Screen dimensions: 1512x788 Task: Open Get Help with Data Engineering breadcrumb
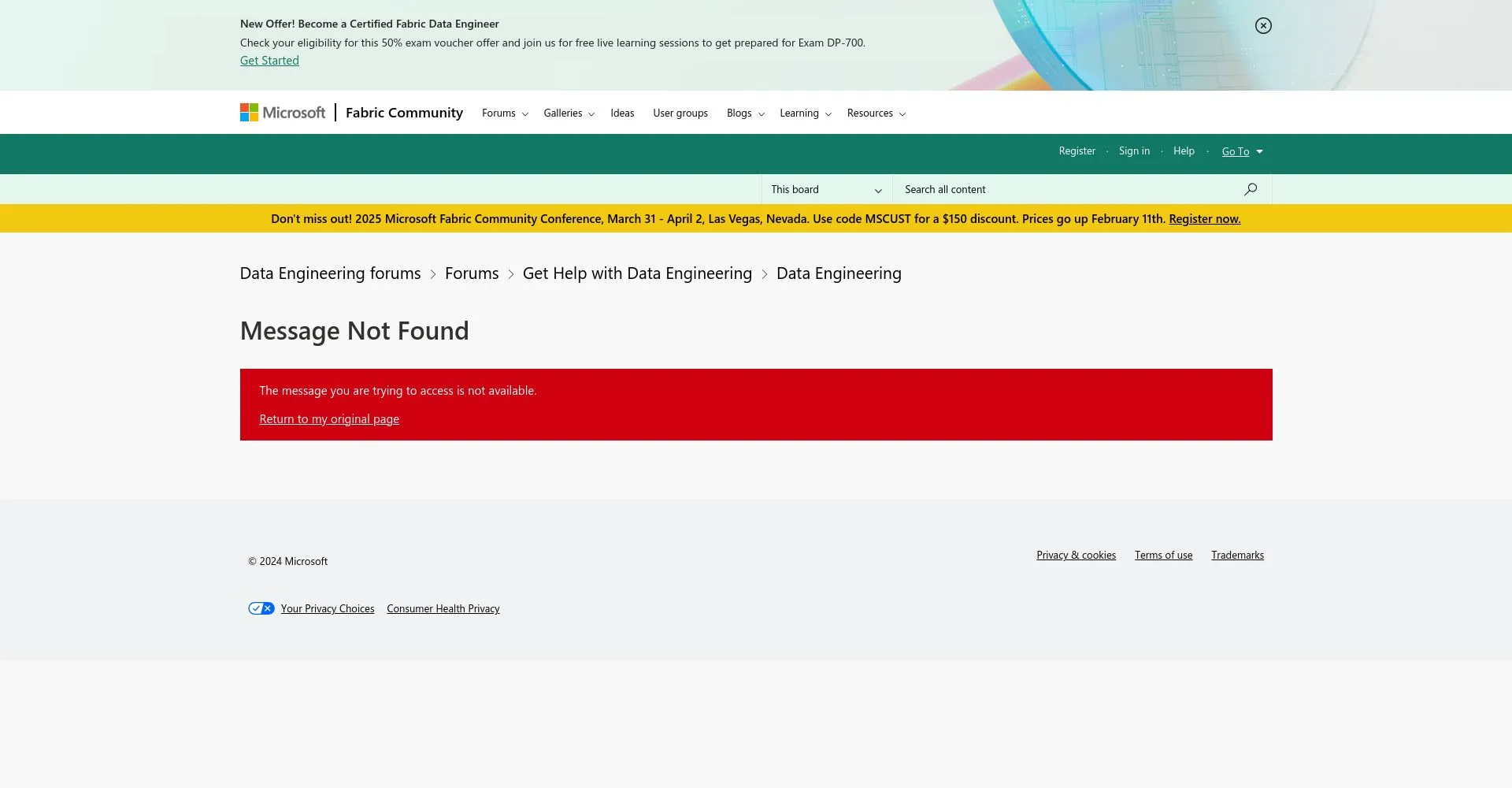click(x=637, y=273)
